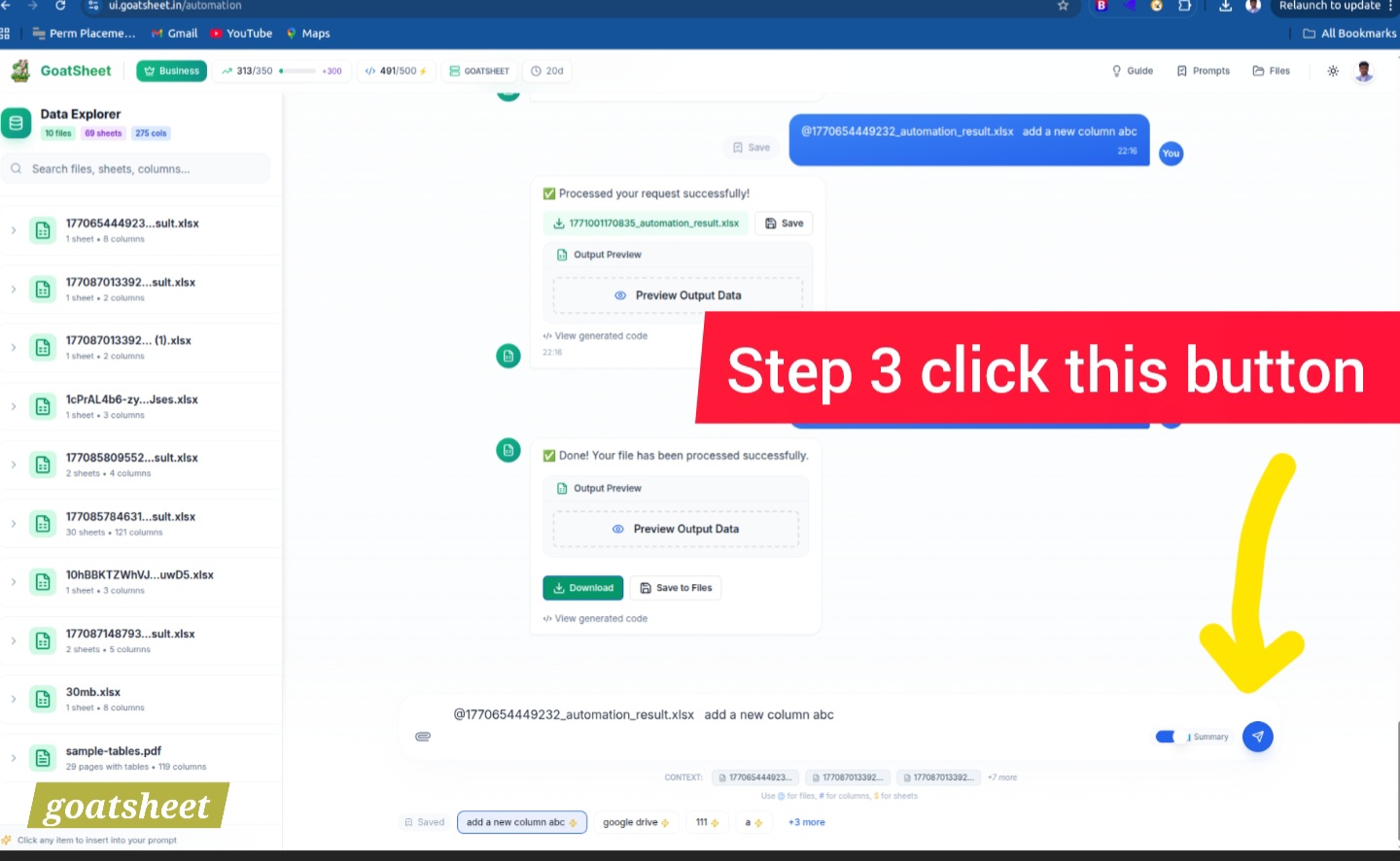The width and height of the screenshot is (1400, 861).
Task: Open the Data Explorer panel icon
Action: point(16,122)
